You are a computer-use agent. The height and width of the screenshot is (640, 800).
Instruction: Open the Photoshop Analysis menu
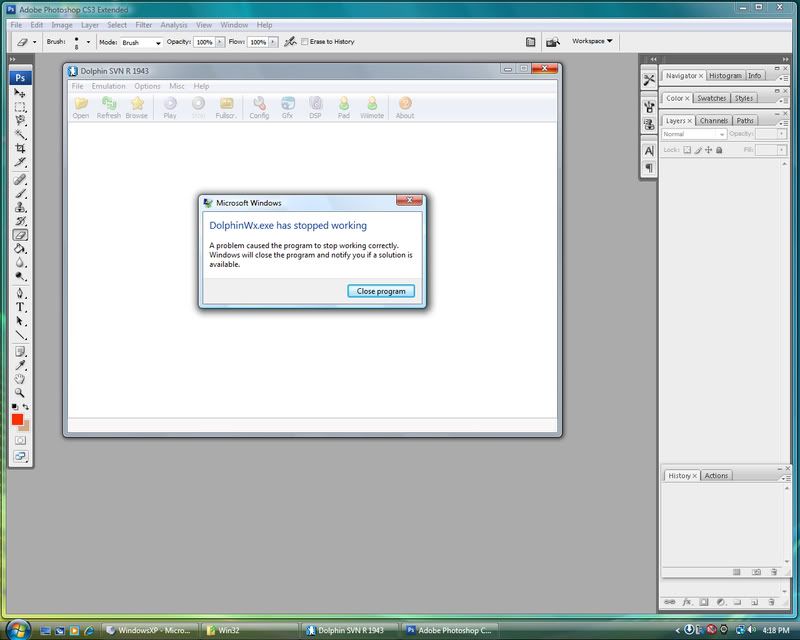(x=173, y=25)
